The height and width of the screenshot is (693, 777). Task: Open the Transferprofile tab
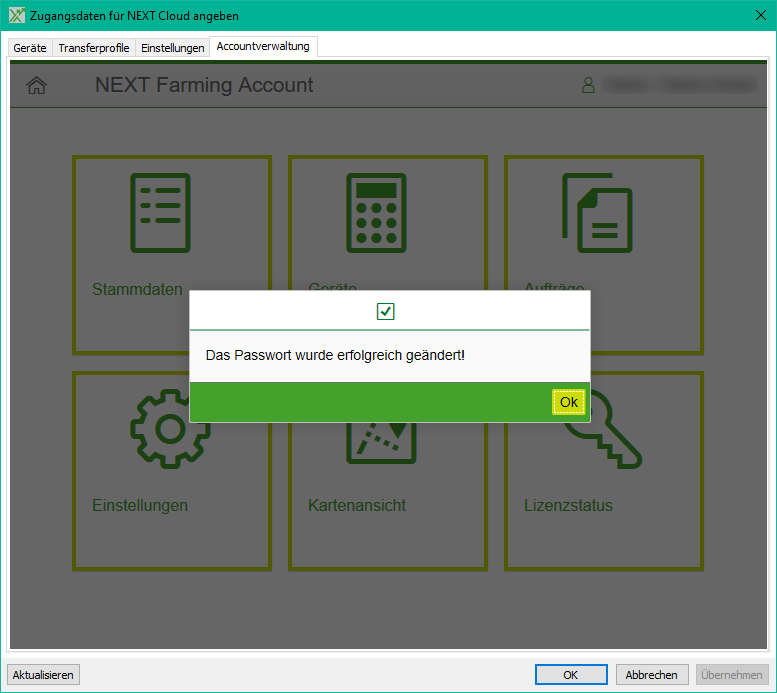pos(94,48)
